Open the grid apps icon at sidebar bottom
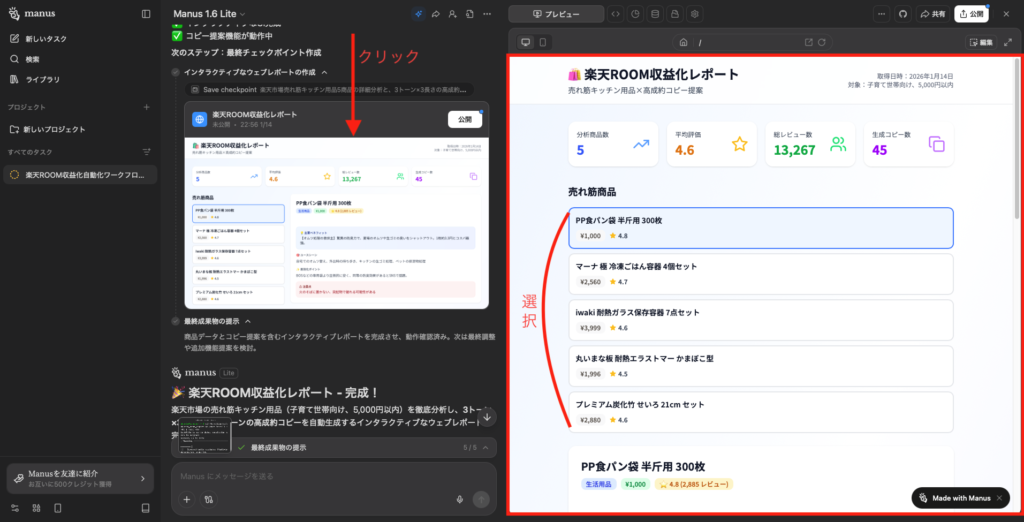The image size is (1024, 522). 37,508
